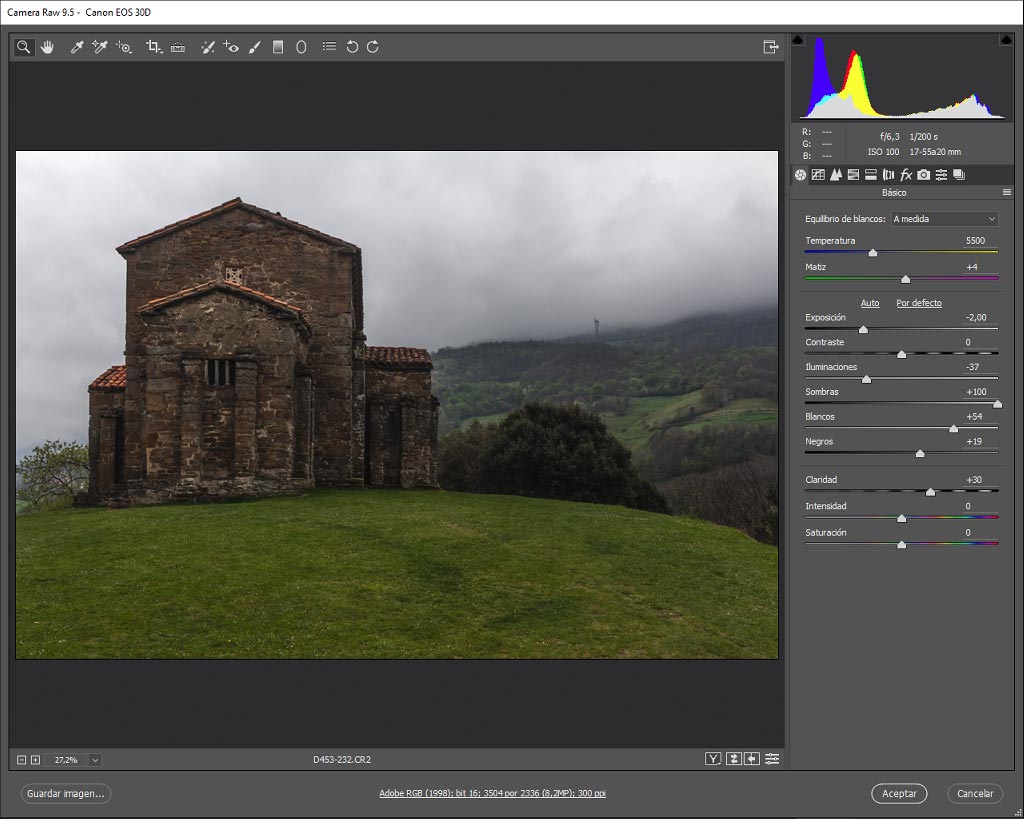Select the Targeted Adjustment tool
Viewport: 1024px width, 819px height.
123,47
